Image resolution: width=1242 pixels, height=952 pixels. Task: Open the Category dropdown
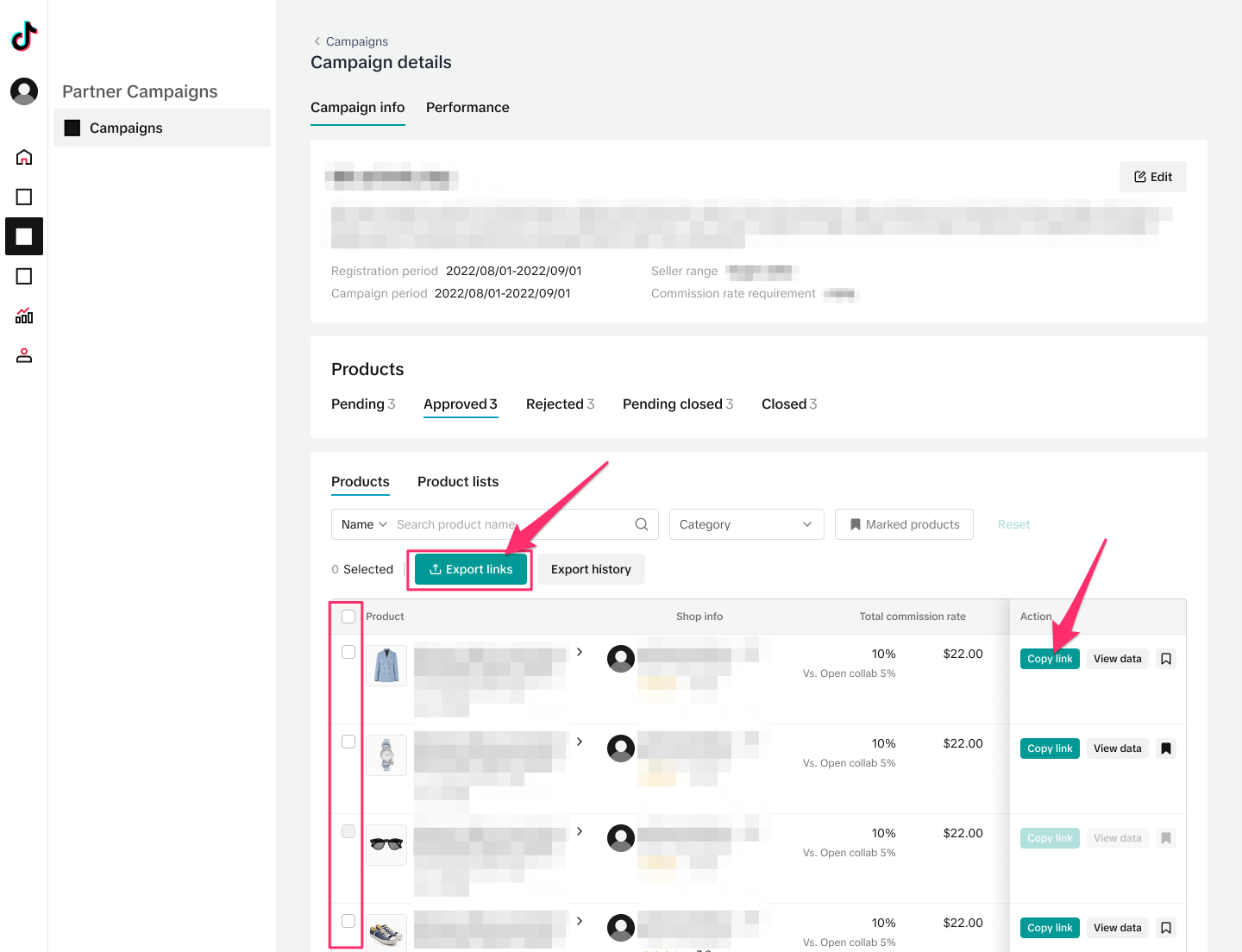[746, 524]
